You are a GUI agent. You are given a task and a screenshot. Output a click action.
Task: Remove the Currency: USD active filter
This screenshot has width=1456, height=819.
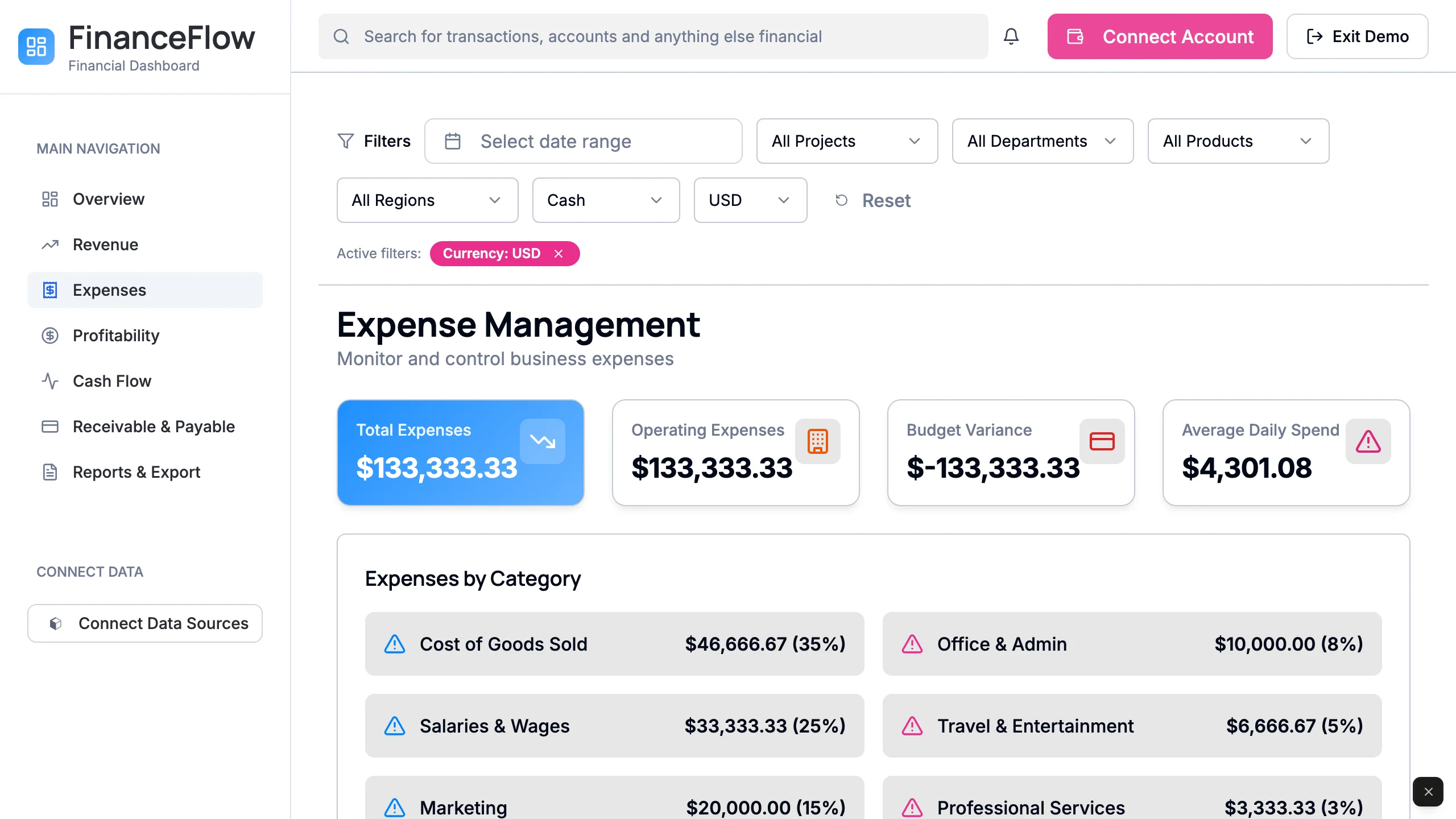tap(558, 254)
